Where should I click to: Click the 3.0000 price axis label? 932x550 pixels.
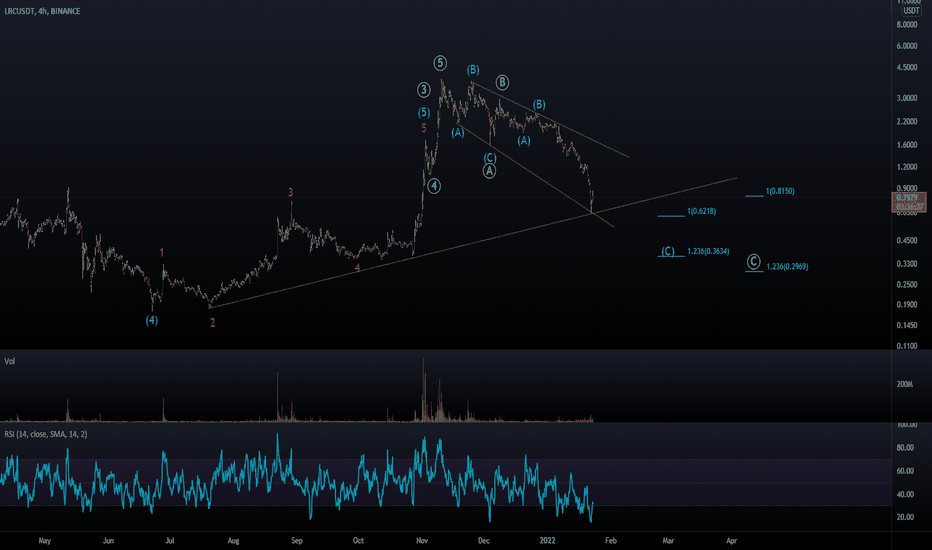[x=907, y=98]
